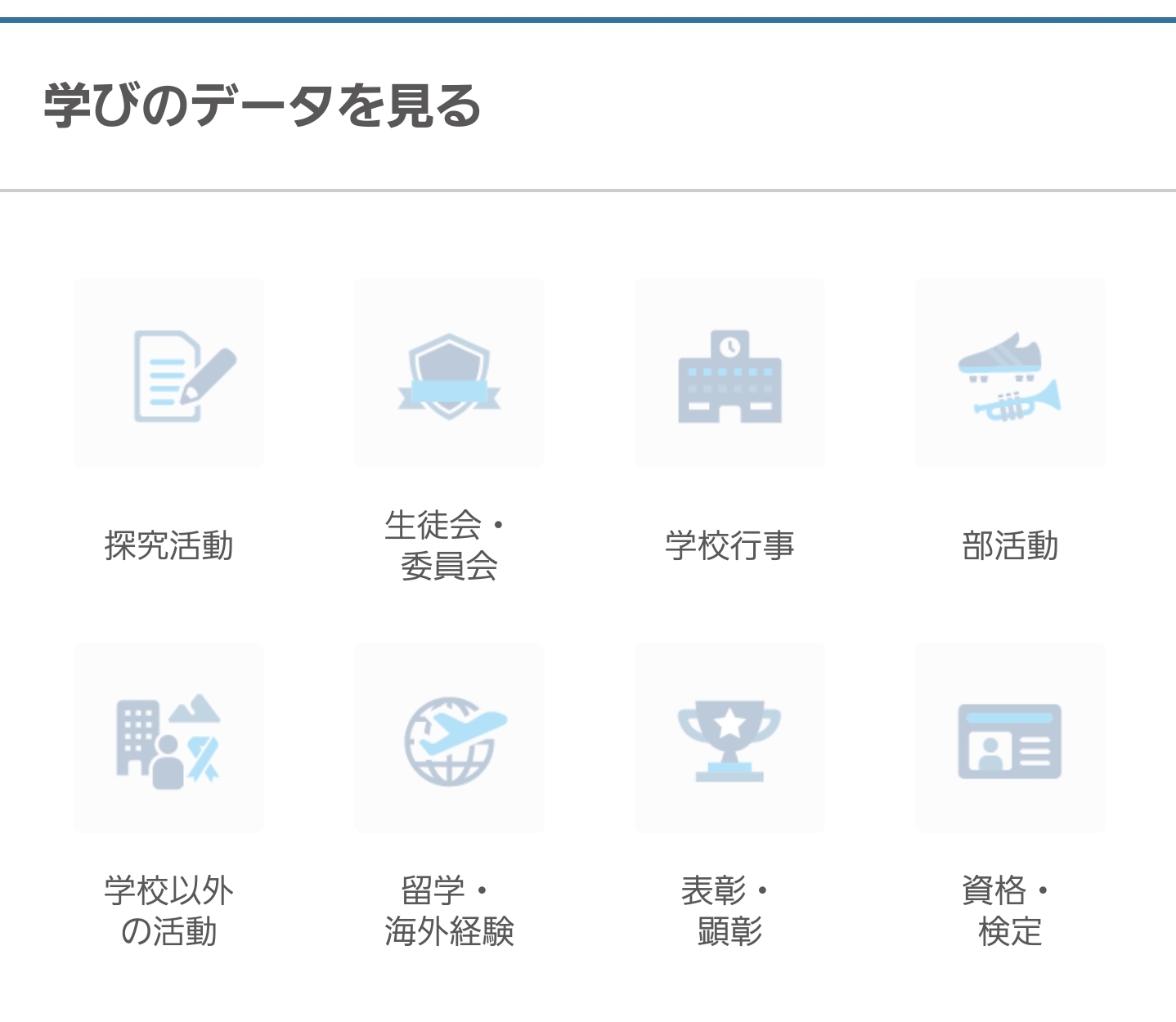
Task: Open the 部活動 cleat and trumpet icon
Action: point(1010,373)
